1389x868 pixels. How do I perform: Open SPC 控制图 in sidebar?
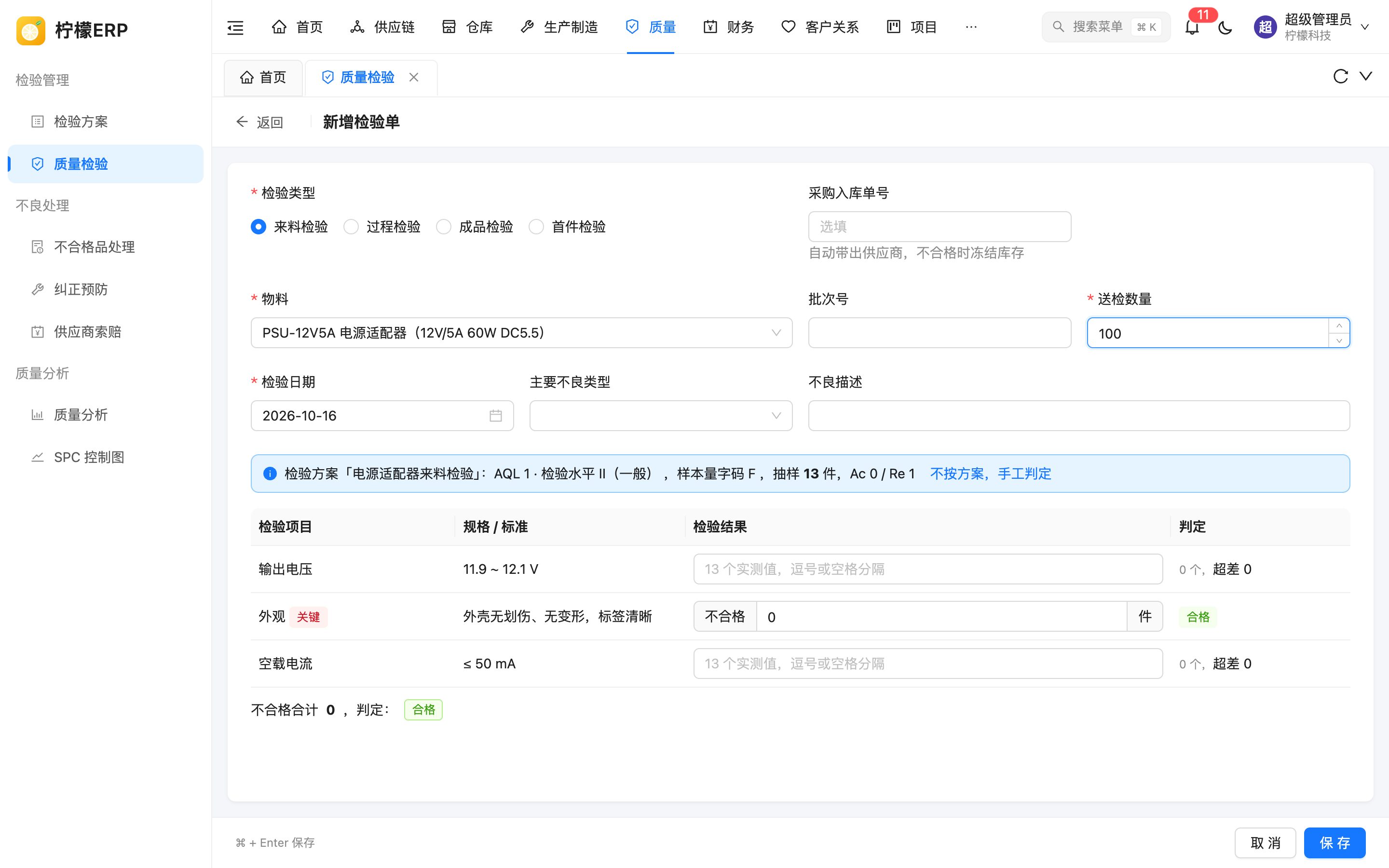(x=106, y=457)
